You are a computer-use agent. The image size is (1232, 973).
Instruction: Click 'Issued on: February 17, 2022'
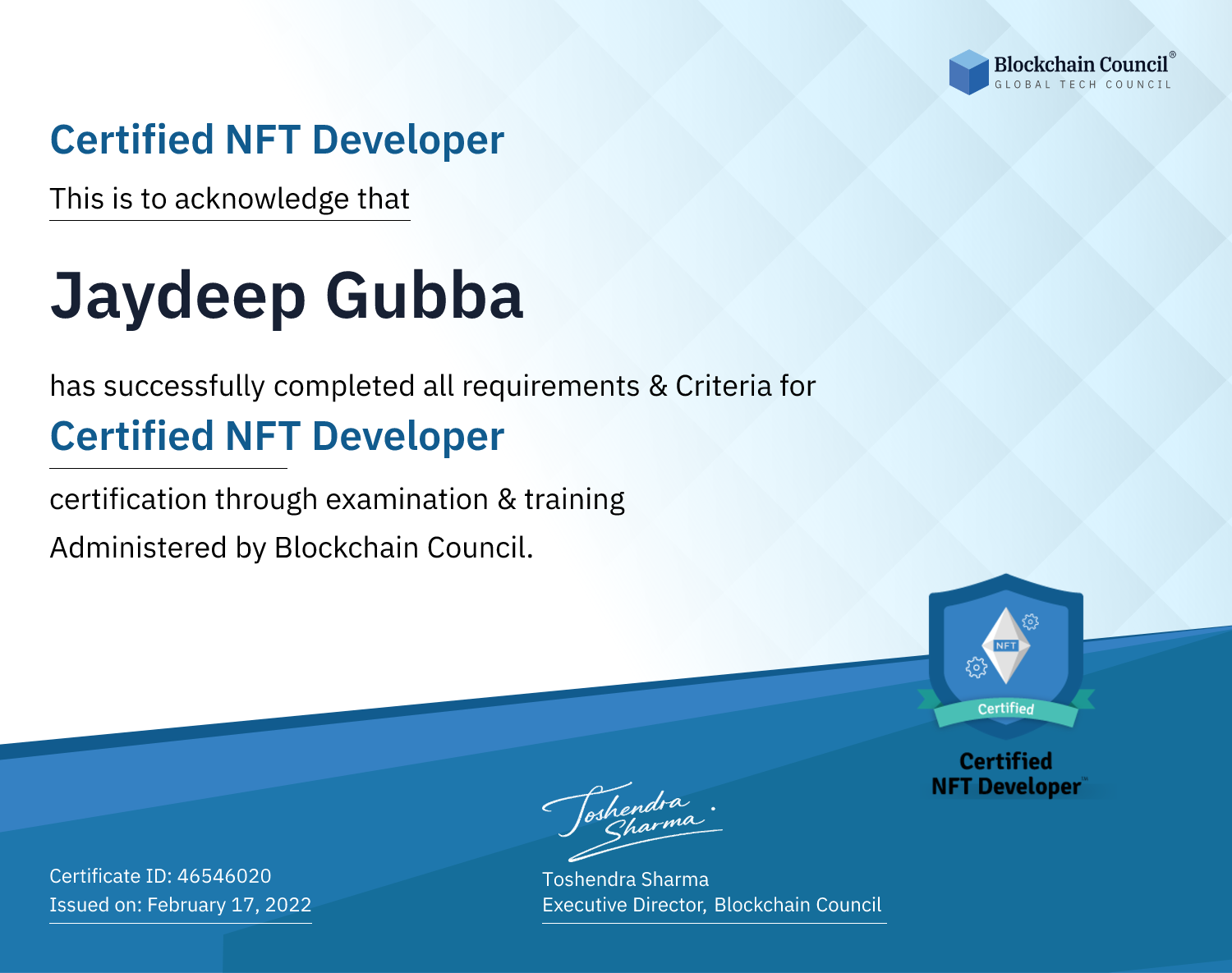pyautogui.click(x=181, y=905)
